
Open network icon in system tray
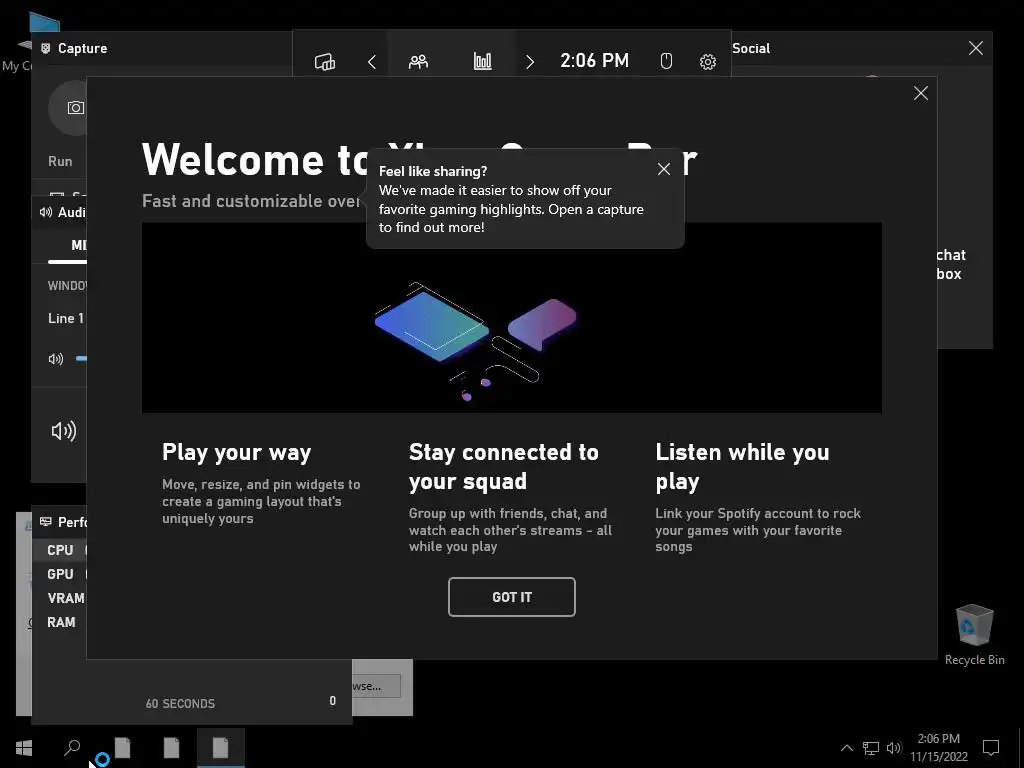click(x=871, y=748)
